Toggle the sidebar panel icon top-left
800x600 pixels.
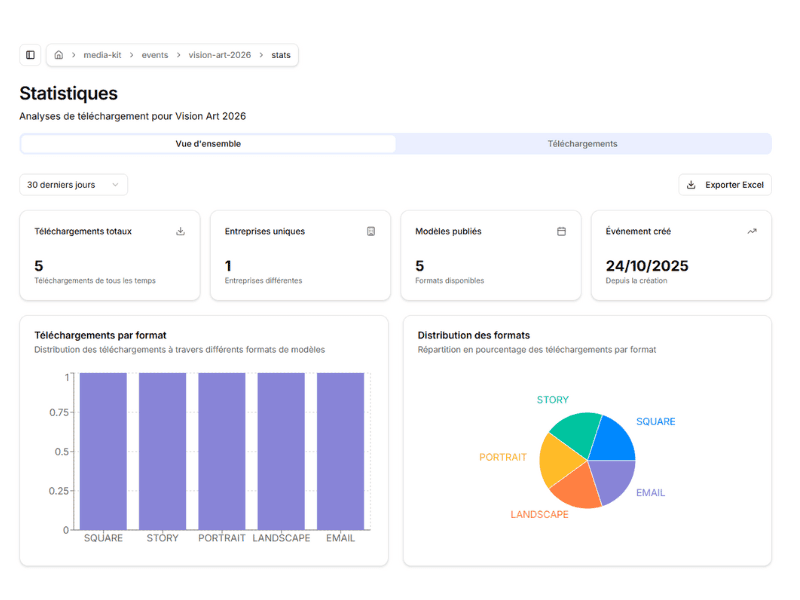30,54
